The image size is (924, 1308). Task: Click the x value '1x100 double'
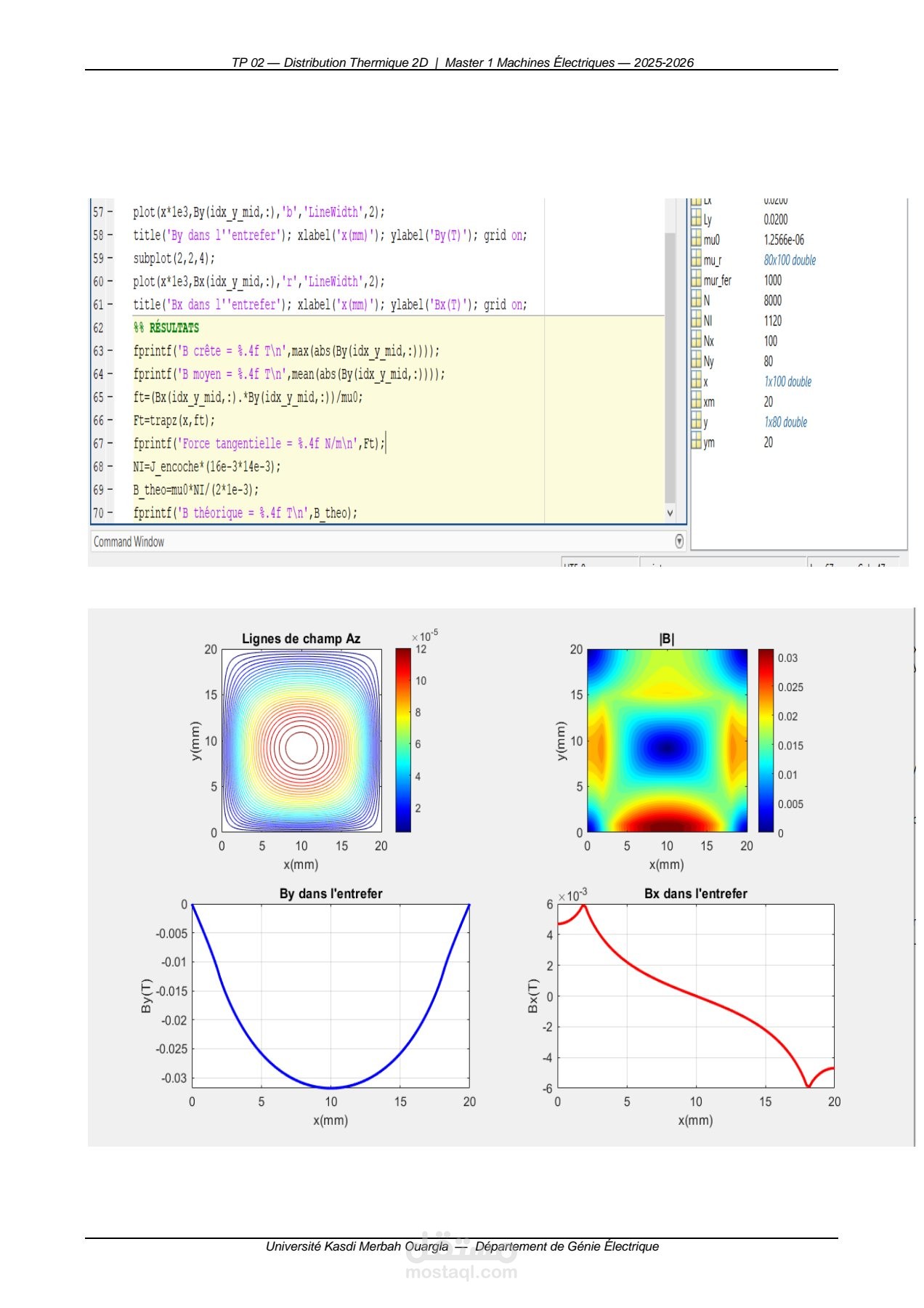coord(787,381)
